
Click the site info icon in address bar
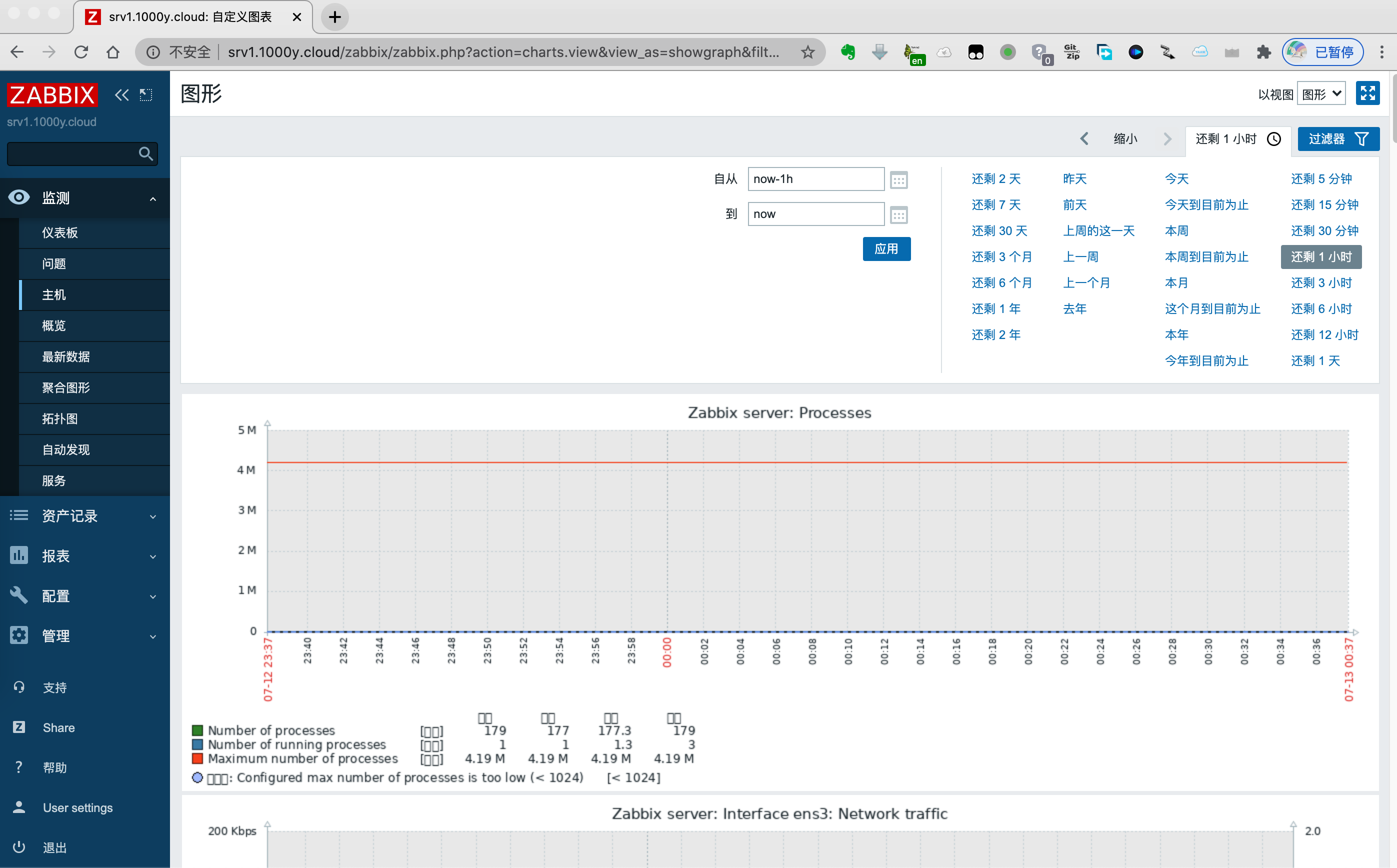click(152, 52)
